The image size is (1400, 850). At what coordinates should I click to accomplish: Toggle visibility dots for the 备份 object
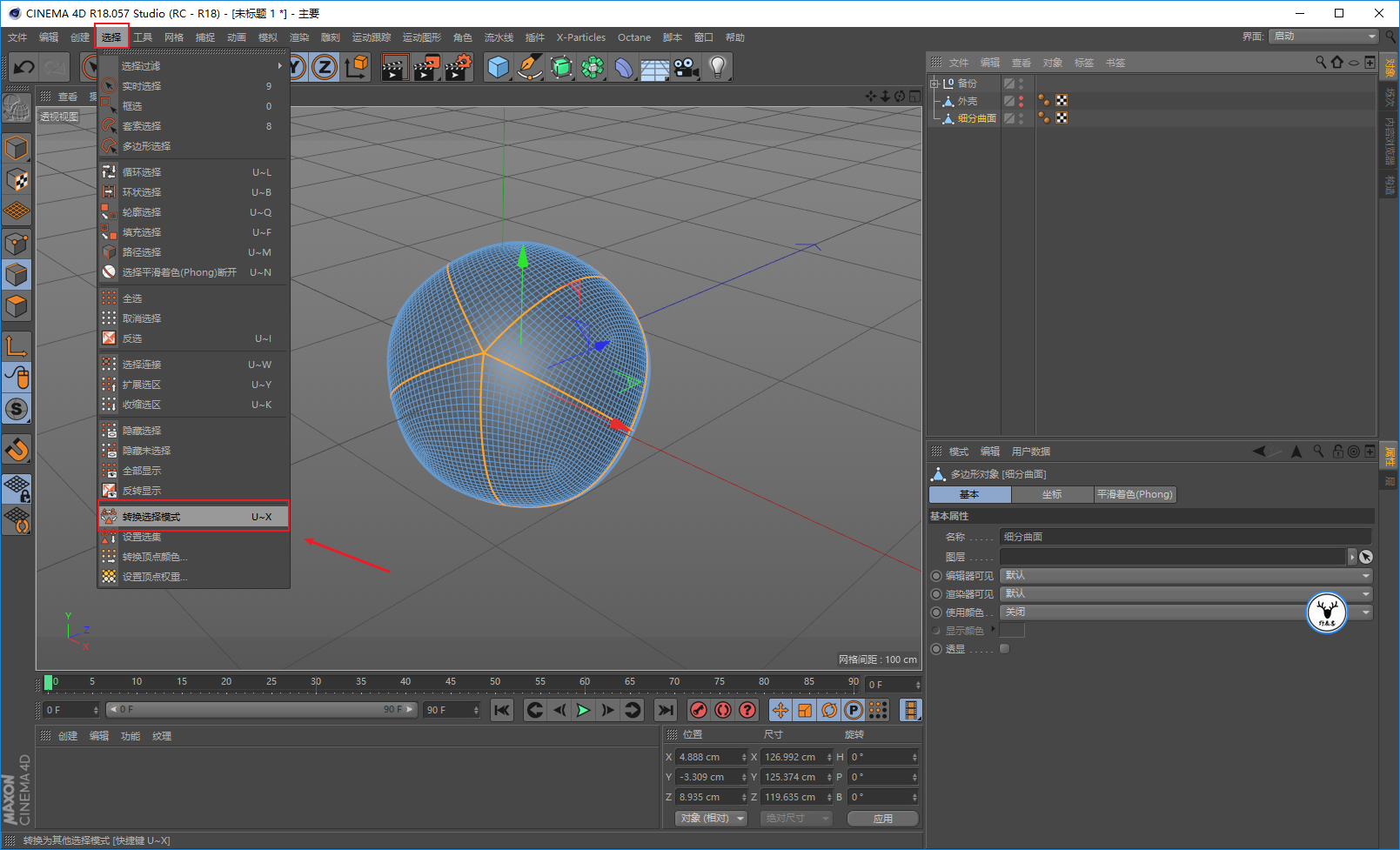click(1022, 84)
